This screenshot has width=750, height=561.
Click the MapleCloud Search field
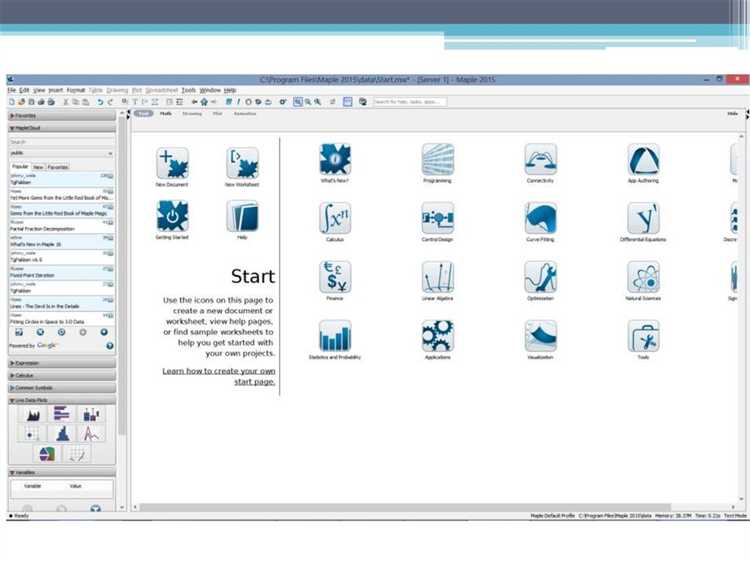click(x=62, y=142)
